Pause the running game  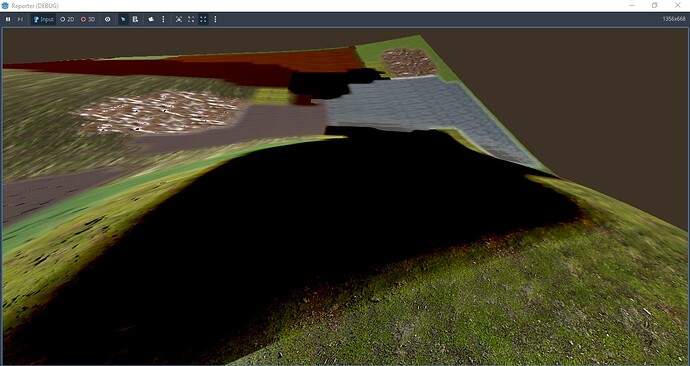8,19
